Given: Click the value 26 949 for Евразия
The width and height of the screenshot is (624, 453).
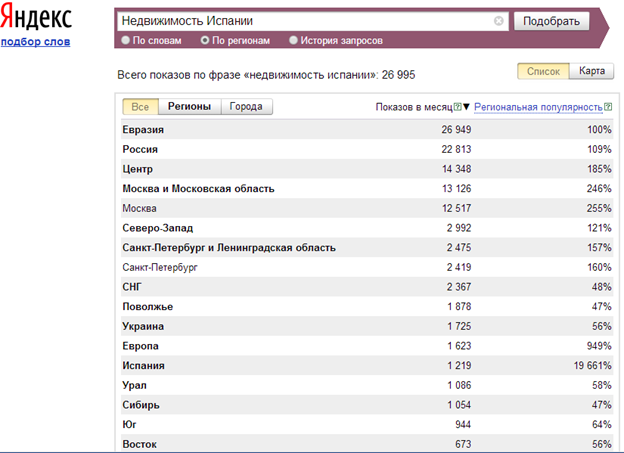Looking at the screenshot, I should pos(456,130).
